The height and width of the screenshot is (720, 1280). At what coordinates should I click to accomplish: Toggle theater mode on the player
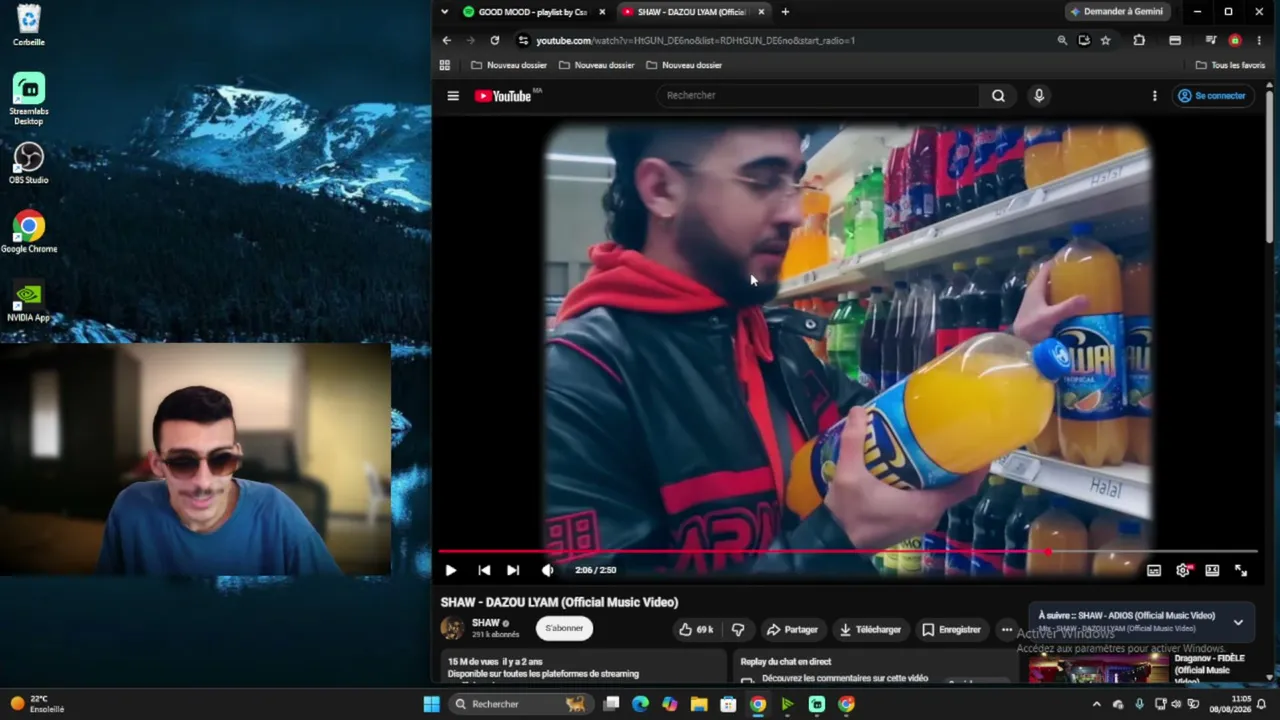tap(1212, 570)
